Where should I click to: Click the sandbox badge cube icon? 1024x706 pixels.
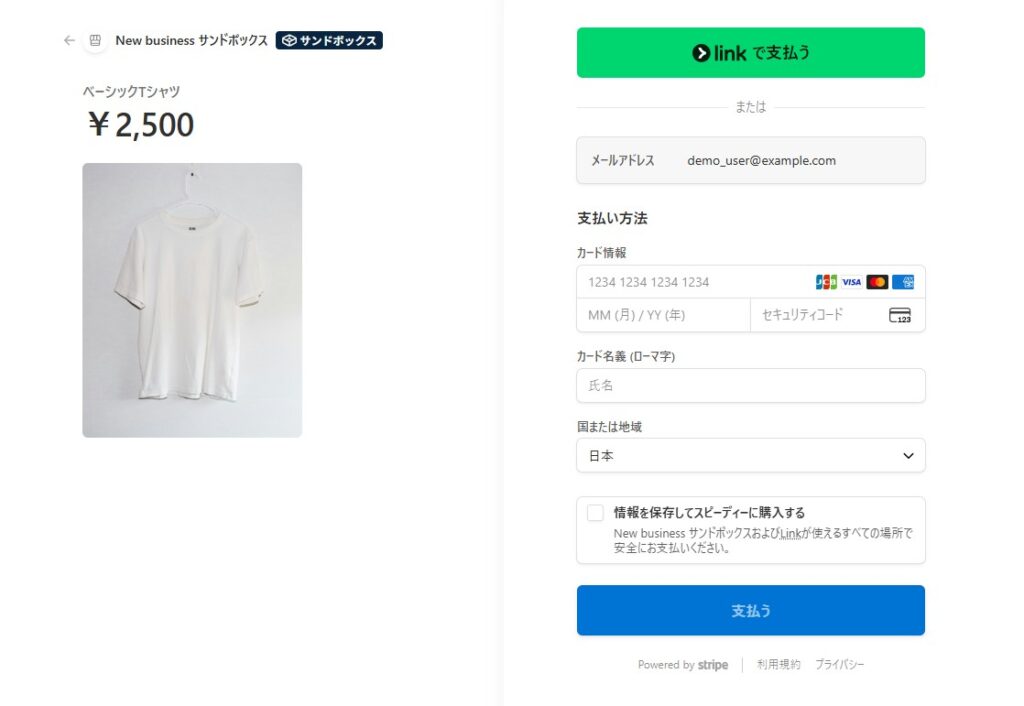click(289, 41)
